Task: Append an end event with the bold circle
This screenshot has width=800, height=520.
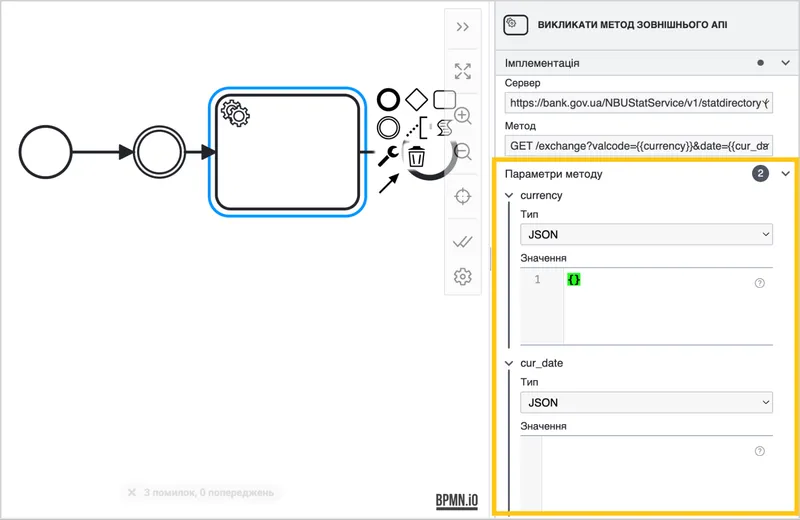Action: 388,100
